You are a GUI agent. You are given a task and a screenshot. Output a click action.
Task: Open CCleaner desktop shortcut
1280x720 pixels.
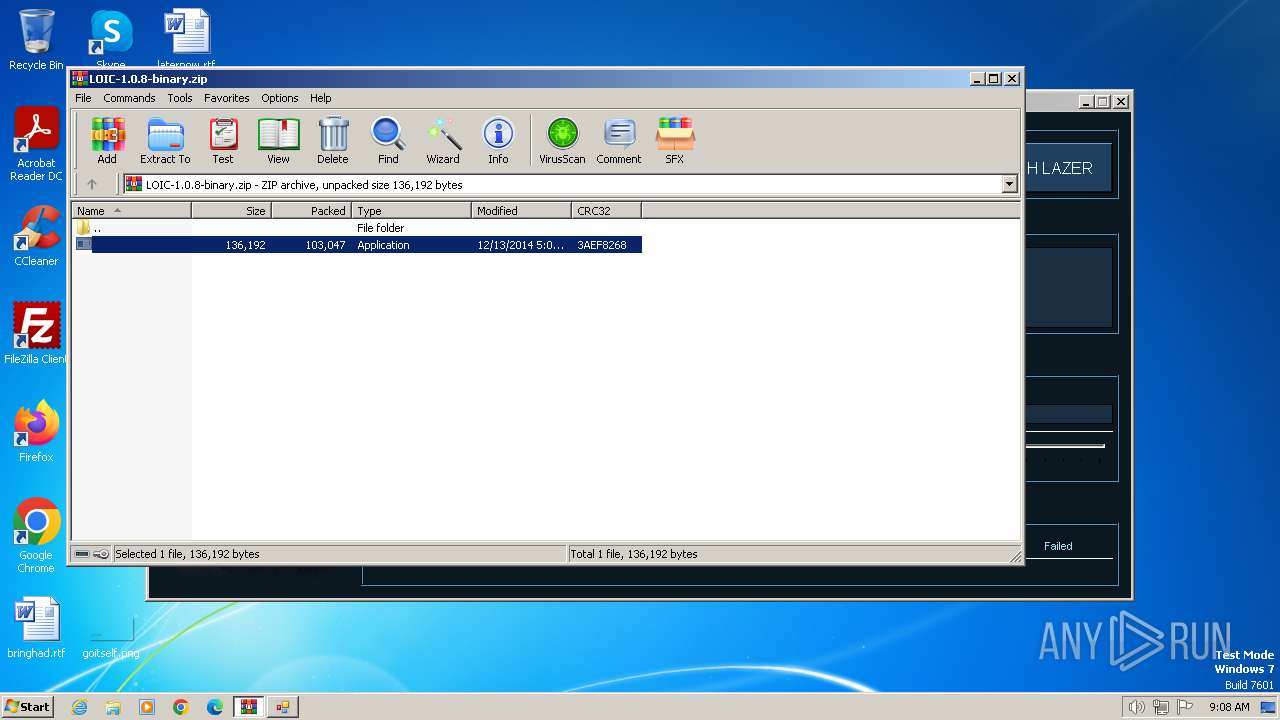36,236
